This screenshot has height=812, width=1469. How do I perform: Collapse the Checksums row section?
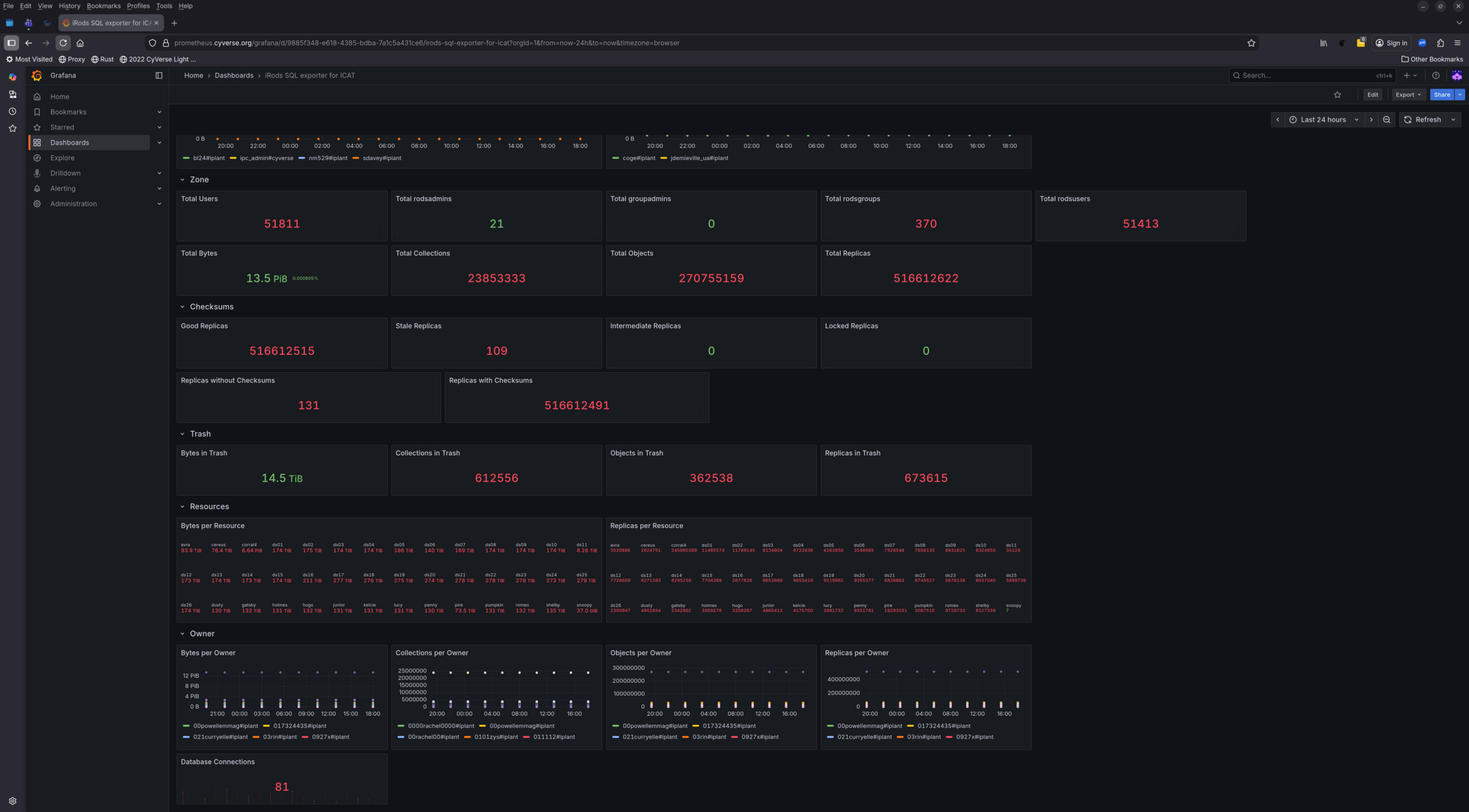click(182, 307)
